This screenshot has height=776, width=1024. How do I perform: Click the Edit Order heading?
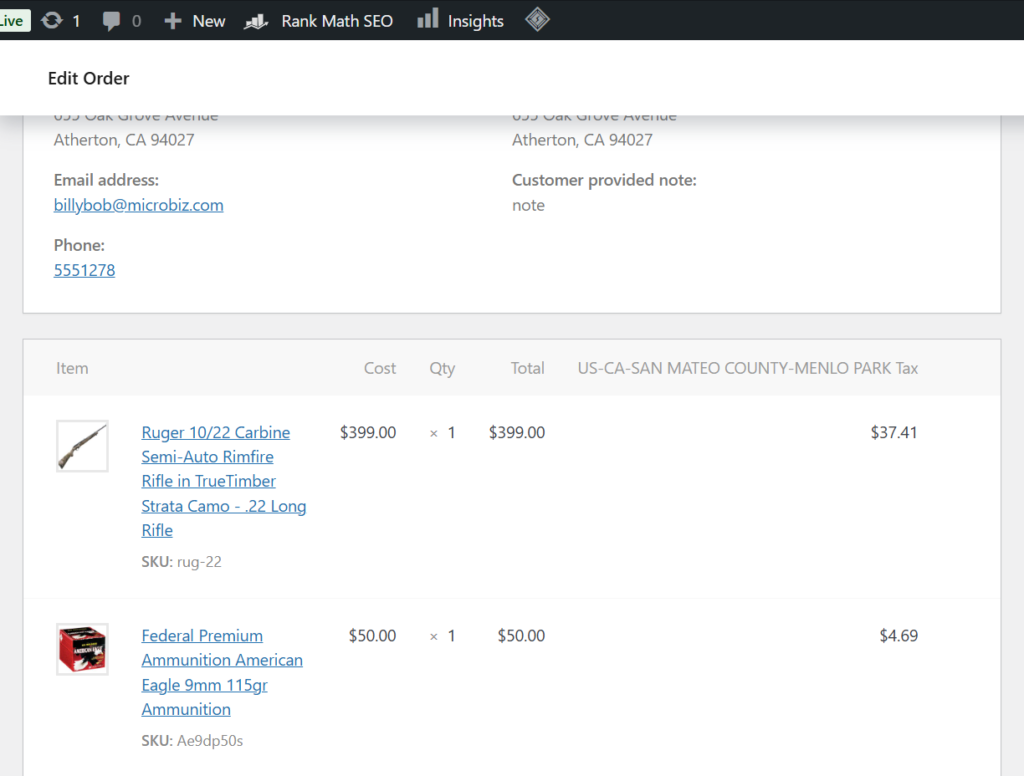88,78
